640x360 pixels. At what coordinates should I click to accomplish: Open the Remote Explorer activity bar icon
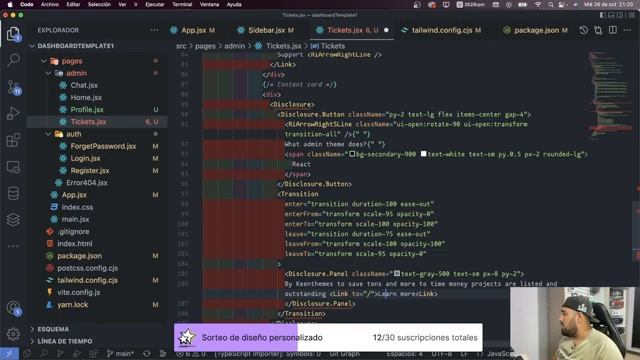(x=13, y=167)
